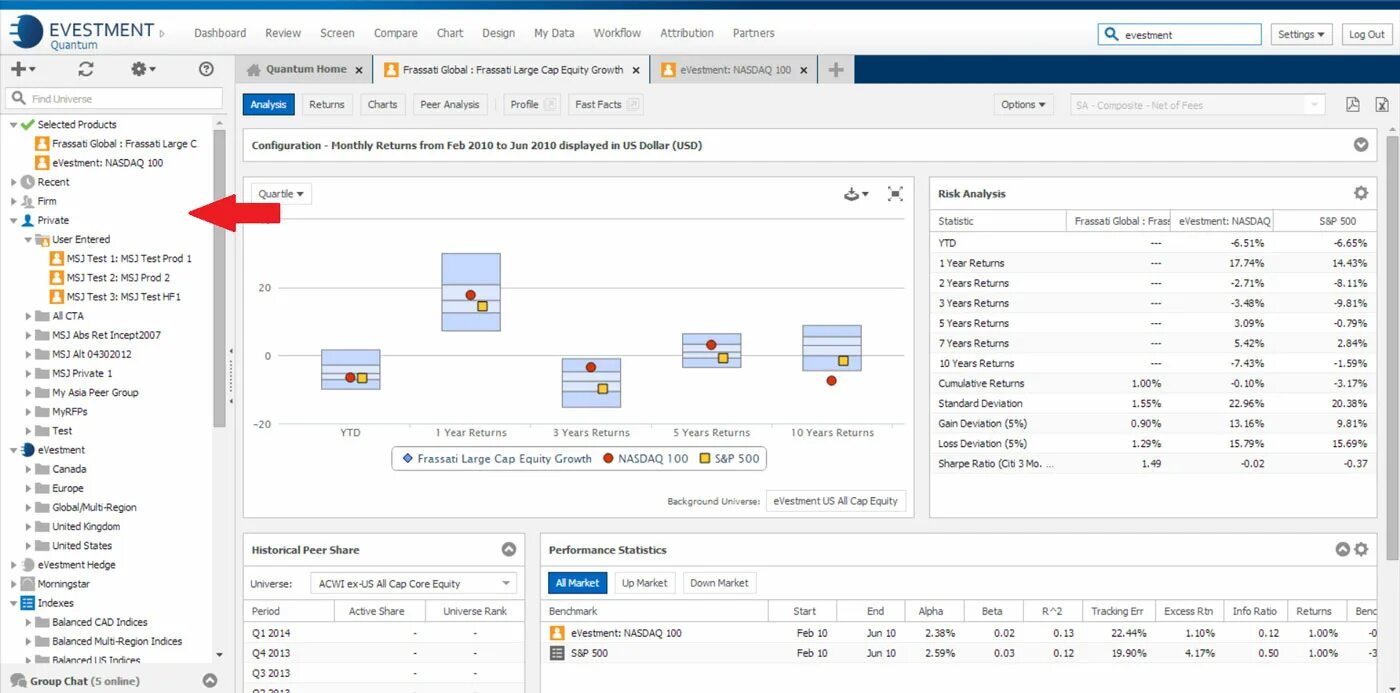The image size is (1400, 693).
Task: Switch to the Charts view
Action: pyautogui.click(x=382, y=105)
